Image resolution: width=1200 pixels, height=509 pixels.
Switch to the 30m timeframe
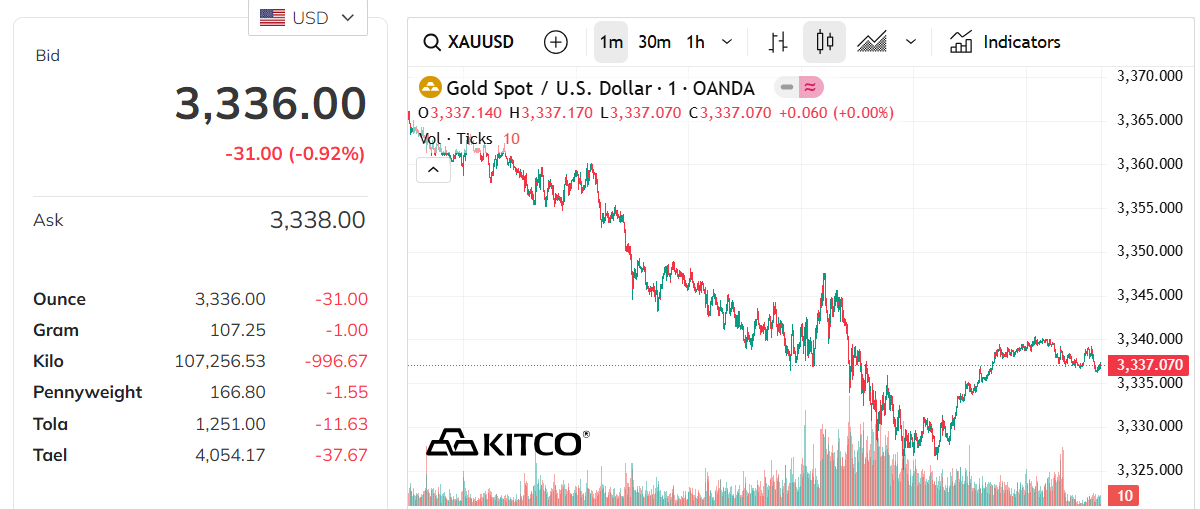654,42
